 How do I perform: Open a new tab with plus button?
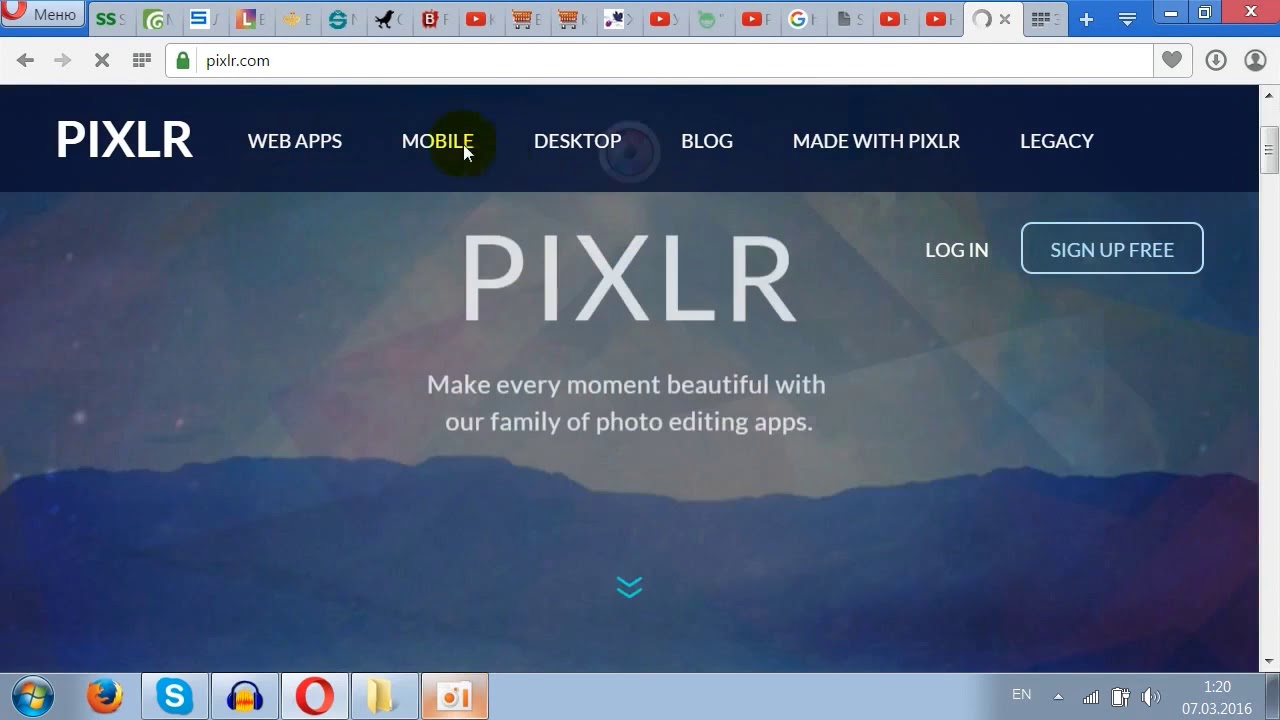pyautogui.click(x=1087, y=19)
